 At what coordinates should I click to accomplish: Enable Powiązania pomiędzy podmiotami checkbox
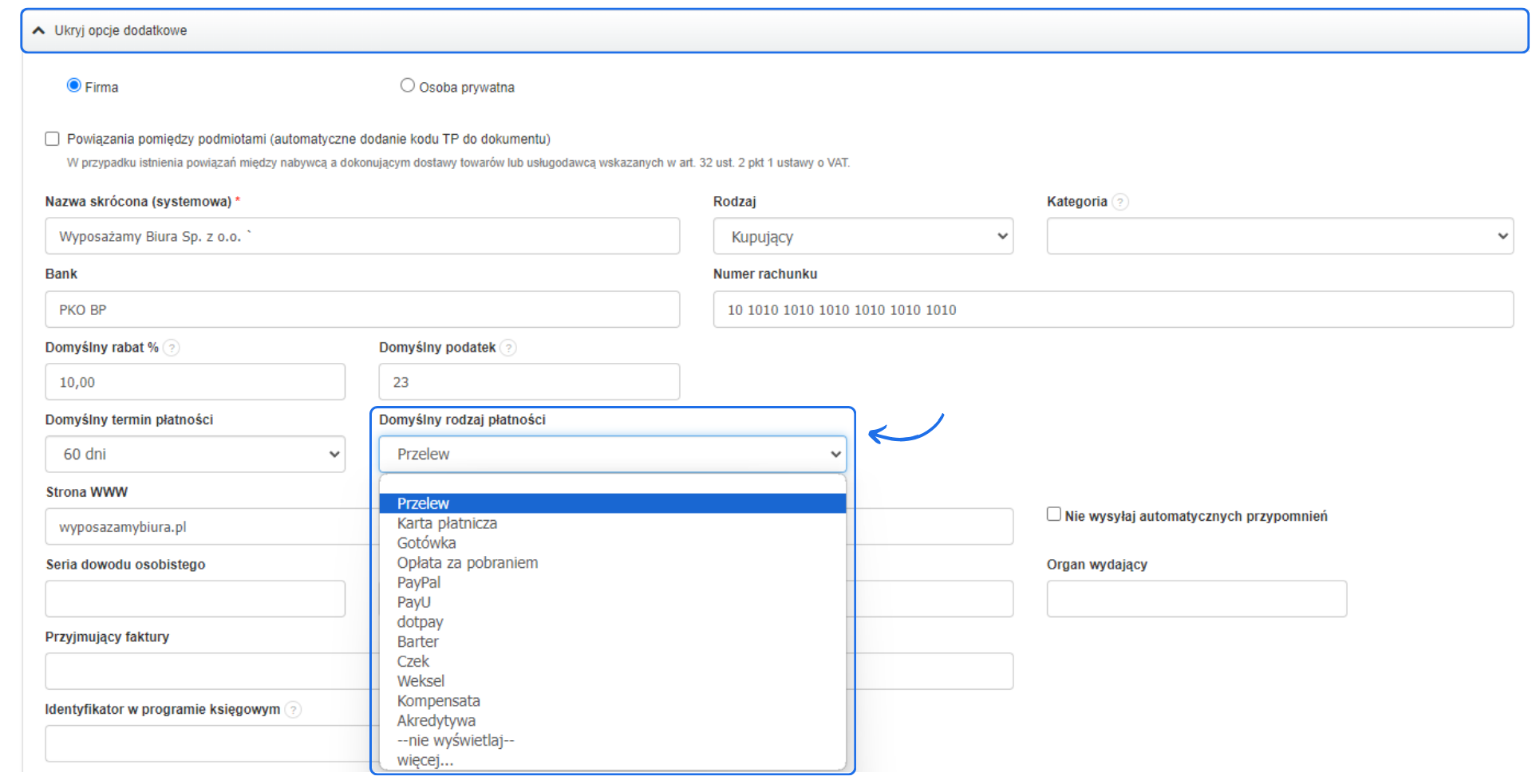53,139
